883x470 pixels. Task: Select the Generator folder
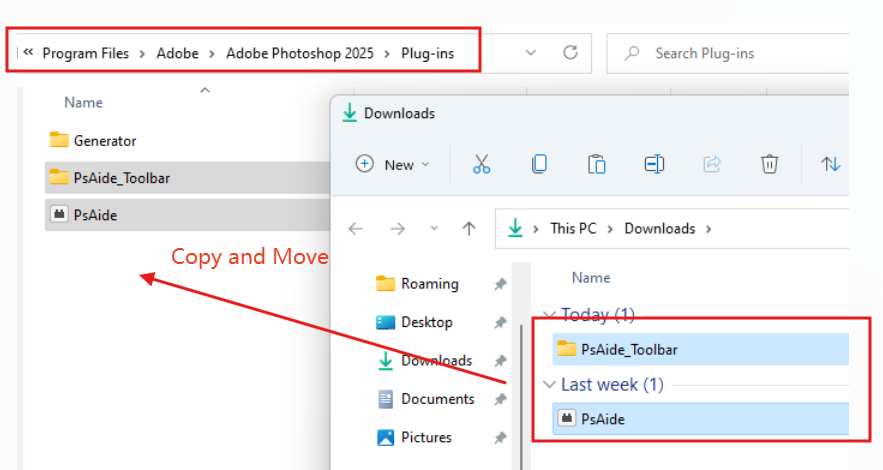[x=104, y=141]
